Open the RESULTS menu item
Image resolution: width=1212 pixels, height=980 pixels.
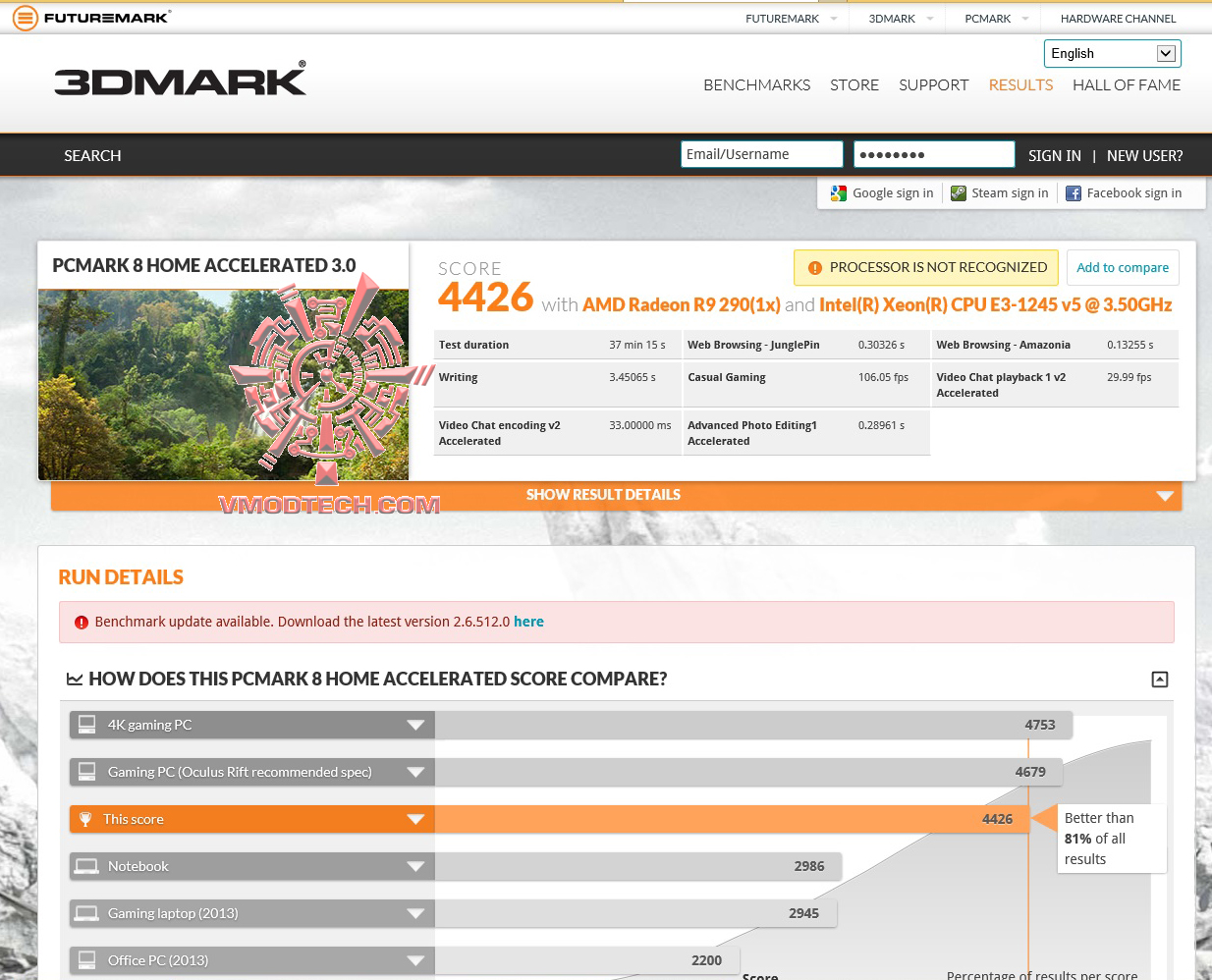[x=1020, y=85]
